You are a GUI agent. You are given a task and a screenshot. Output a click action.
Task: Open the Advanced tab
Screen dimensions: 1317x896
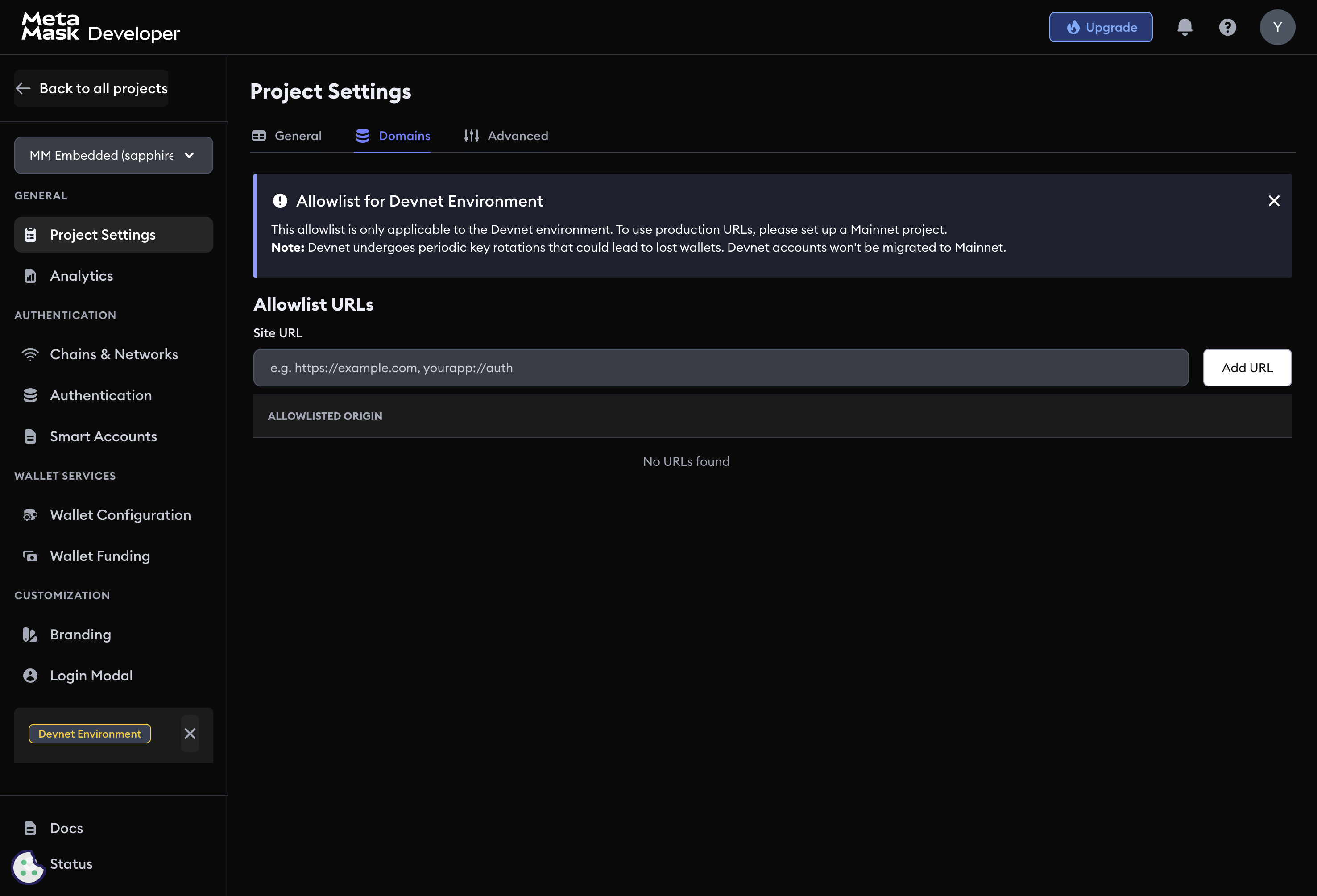click(x=506, y=136)
